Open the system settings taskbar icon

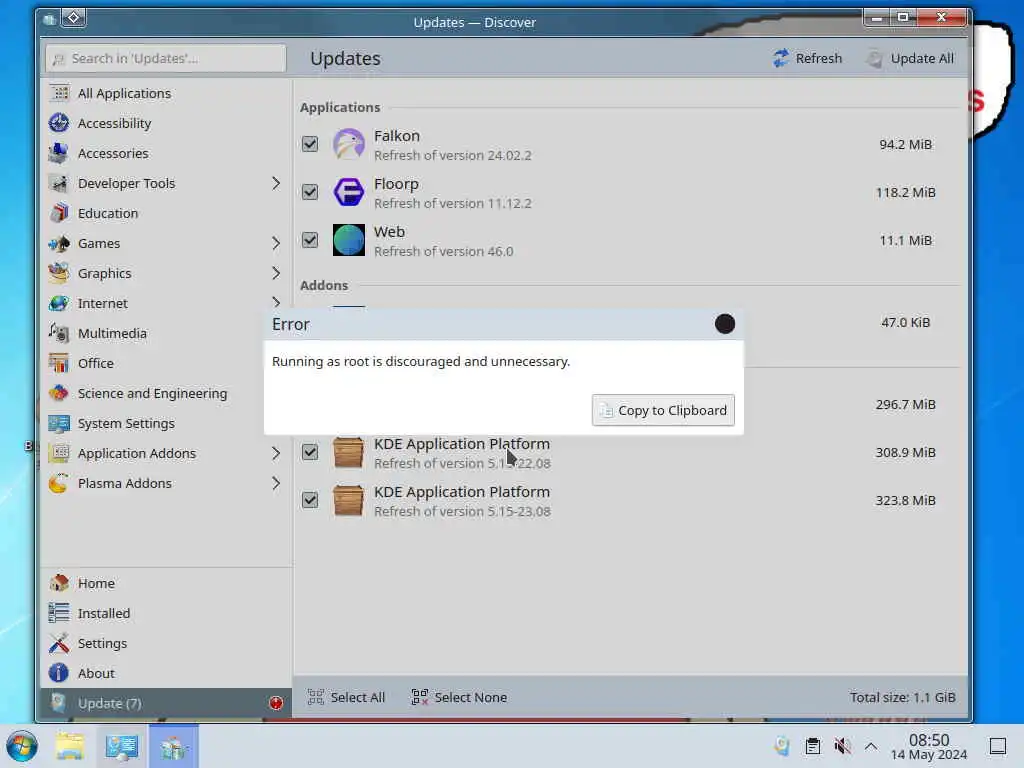121,746
